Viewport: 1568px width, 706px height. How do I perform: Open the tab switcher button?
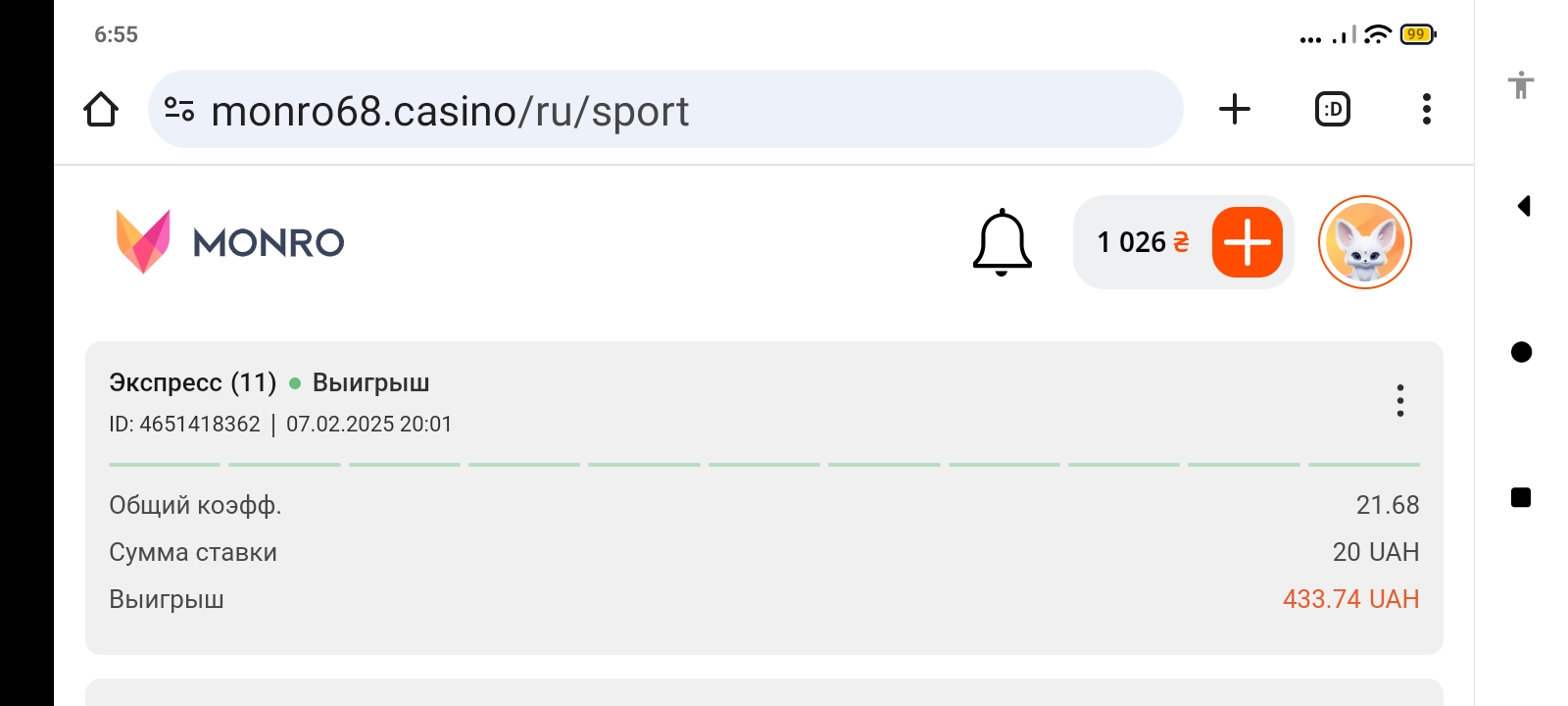coord(1332,109)
